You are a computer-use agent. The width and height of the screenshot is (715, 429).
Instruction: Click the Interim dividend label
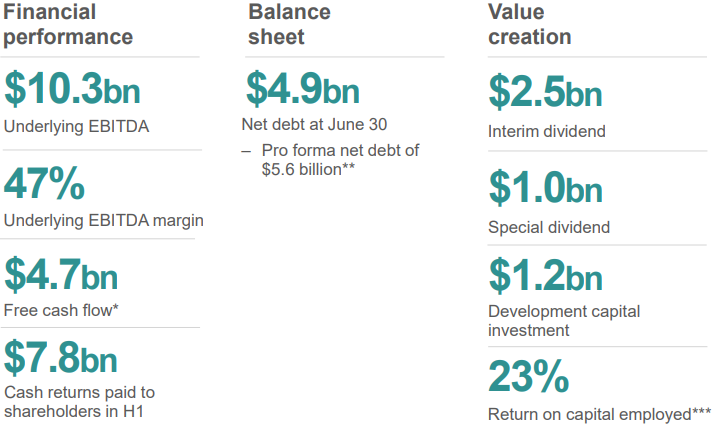pyautogui.click(x=547, y=131)
